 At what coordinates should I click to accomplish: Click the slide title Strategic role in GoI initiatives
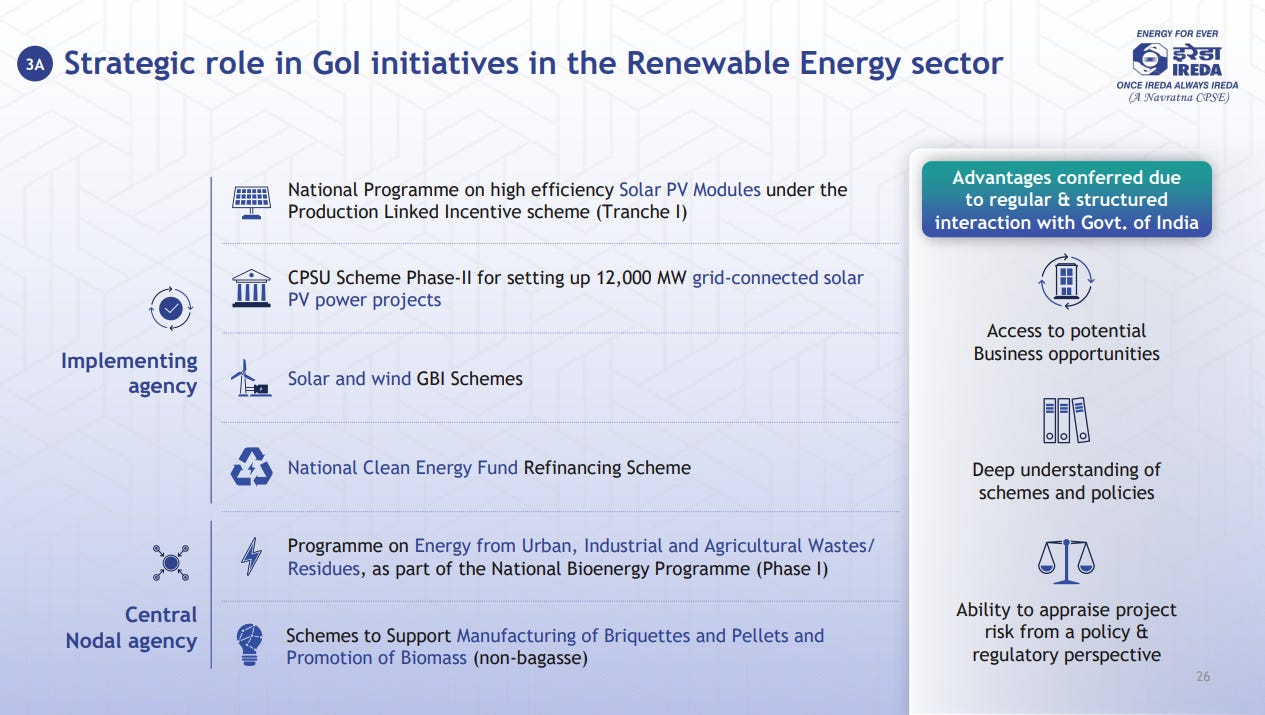click(x=533, y=64)
